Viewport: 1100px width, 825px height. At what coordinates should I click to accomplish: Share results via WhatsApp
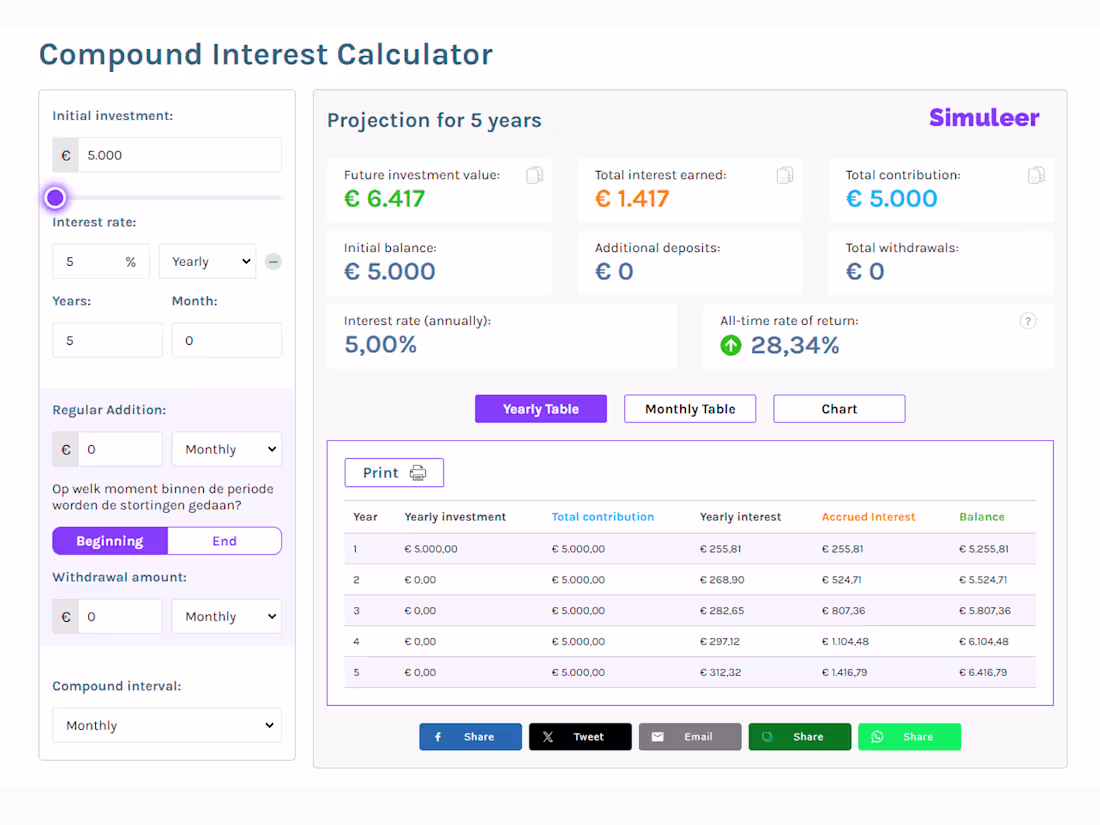point(909,737)
